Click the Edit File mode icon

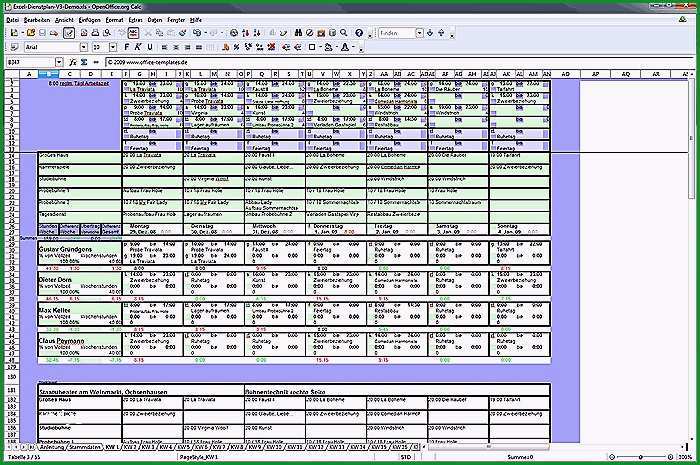(x=69, y=33)
